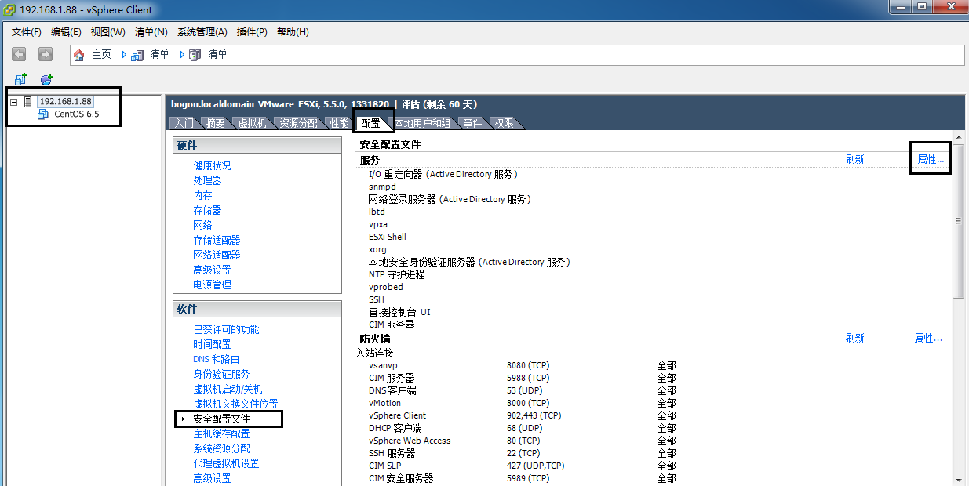Switch to the 入门 tab

click(x=182, y=123)
